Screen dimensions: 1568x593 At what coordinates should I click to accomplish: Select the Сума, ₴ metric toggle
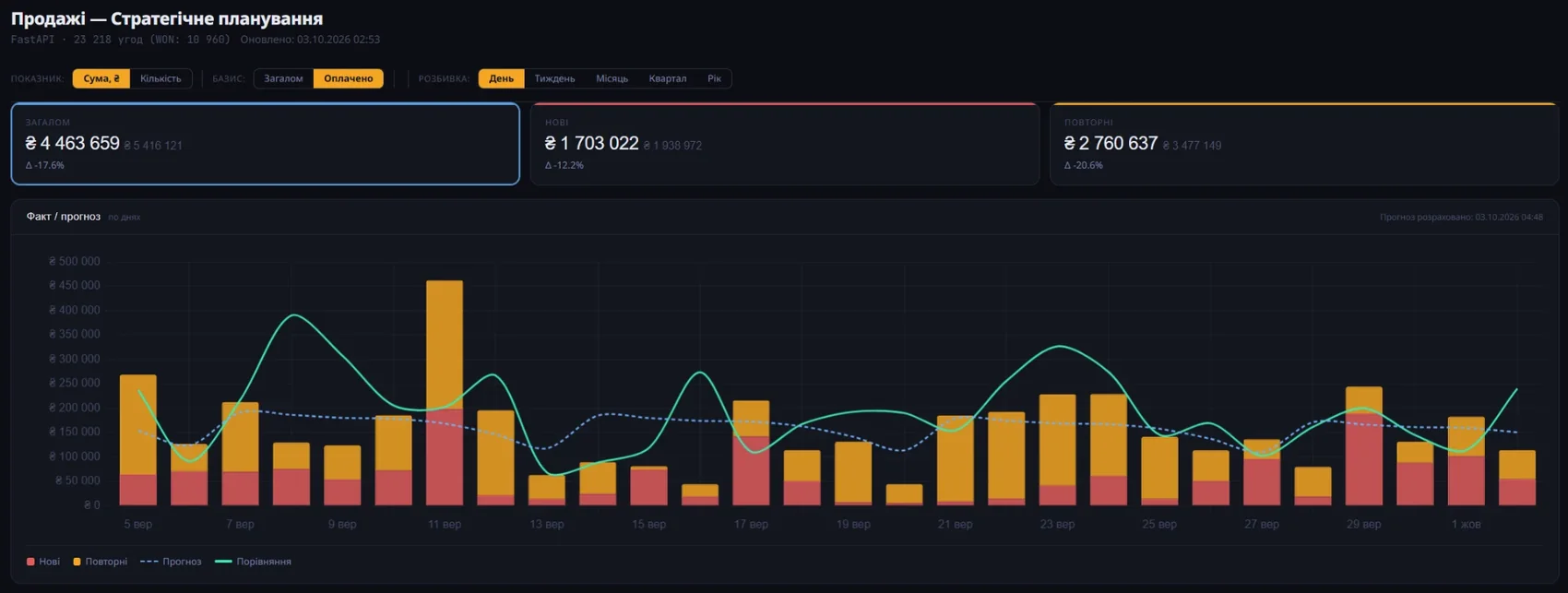pos(101,78)
